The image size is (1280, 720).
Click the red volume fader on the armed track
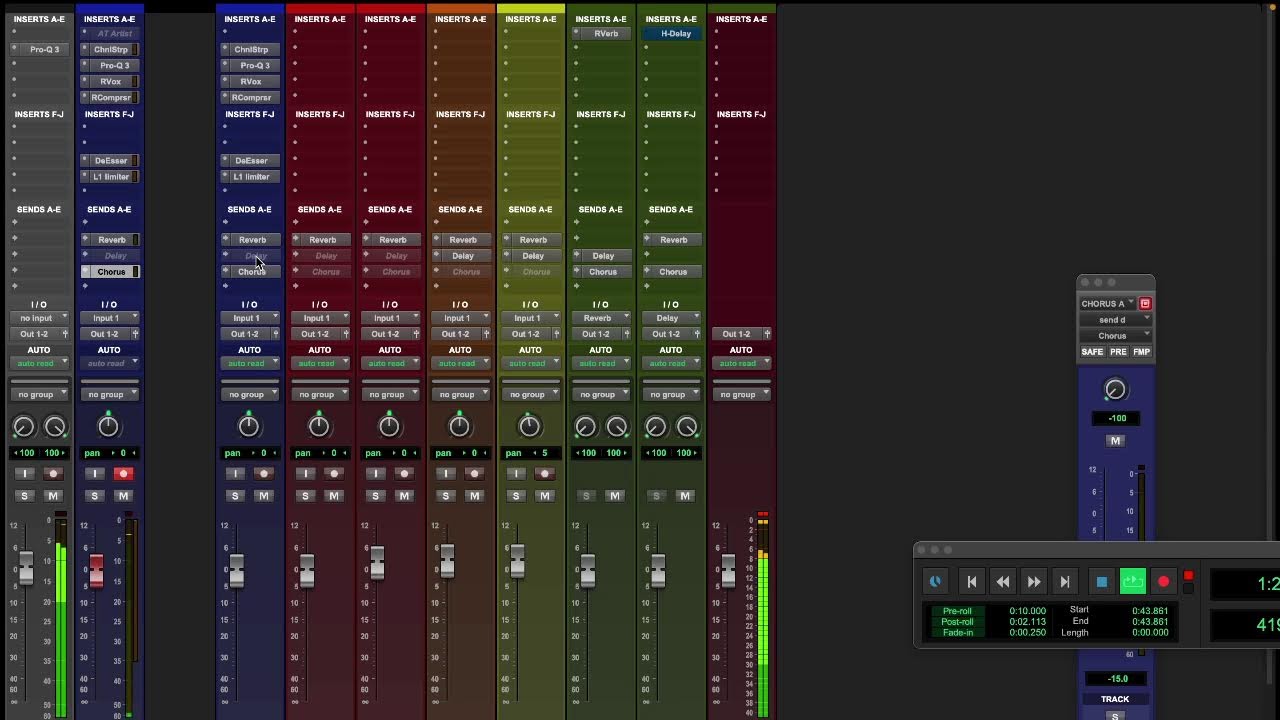tap(96, 571)
